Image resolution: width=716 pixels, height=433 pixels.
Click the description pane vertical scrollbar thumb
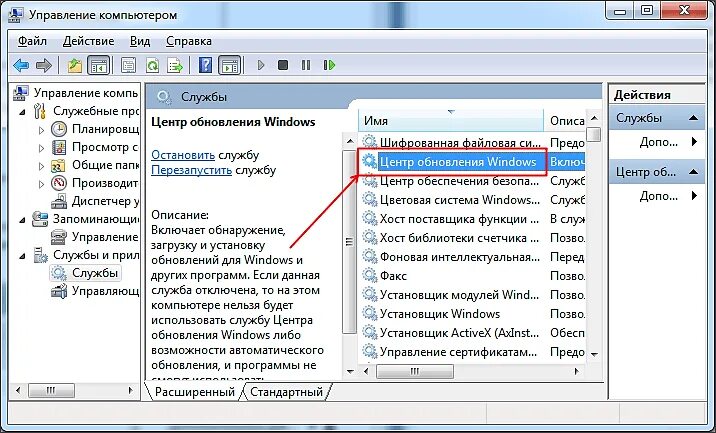pyautogui.click(x=349, y=241)
